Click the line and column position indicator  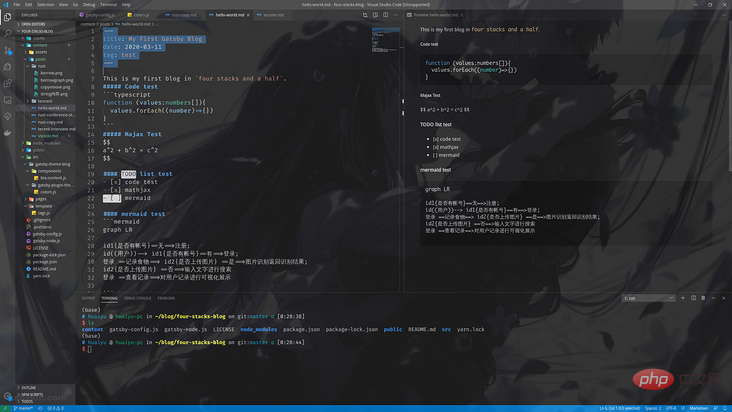619,408
